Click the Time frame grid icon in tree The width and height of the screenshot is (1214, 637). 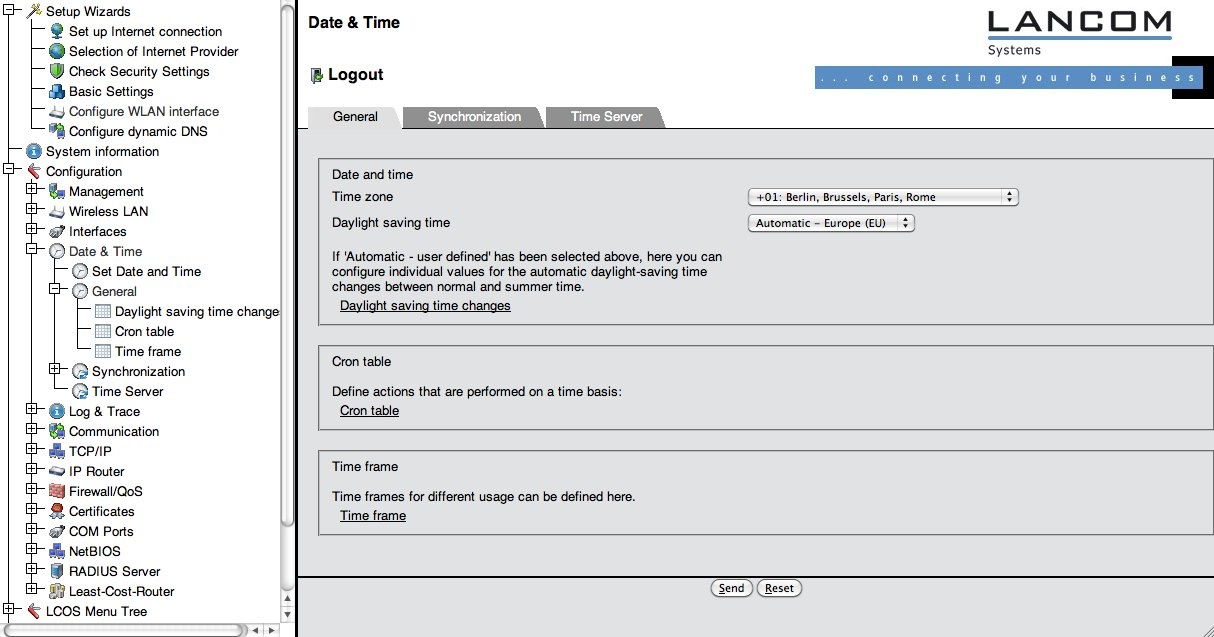pos(103,351)
